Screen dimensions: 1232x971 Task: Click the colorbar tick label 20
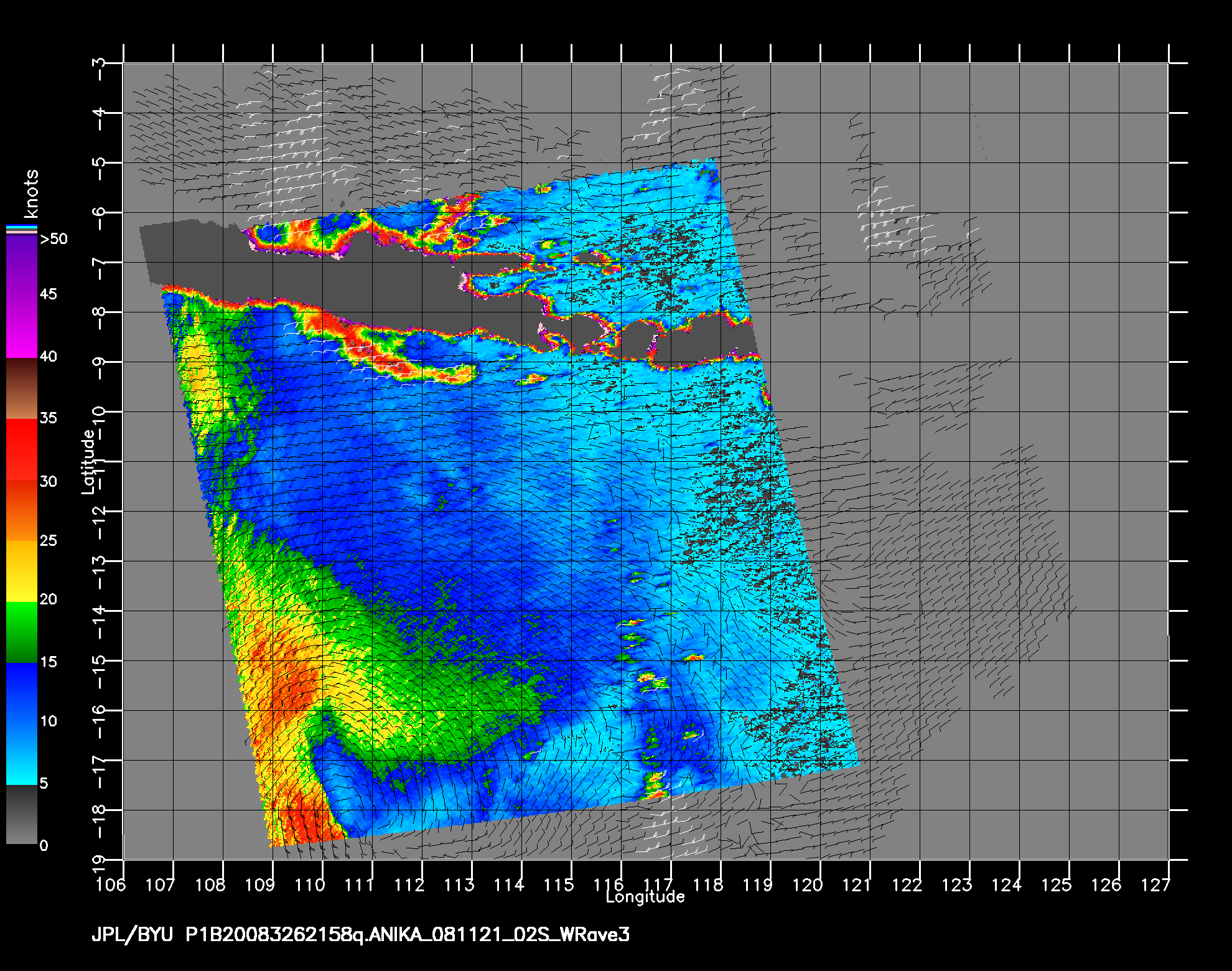click(49, 599)
